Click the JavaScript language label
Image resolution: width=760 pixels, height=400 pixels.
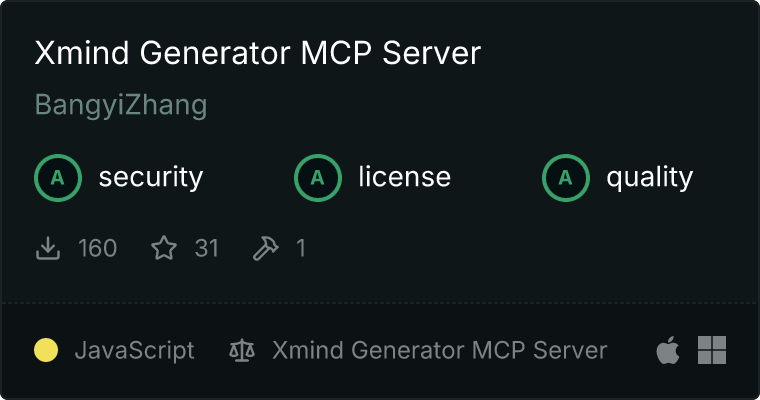[134, 351]
